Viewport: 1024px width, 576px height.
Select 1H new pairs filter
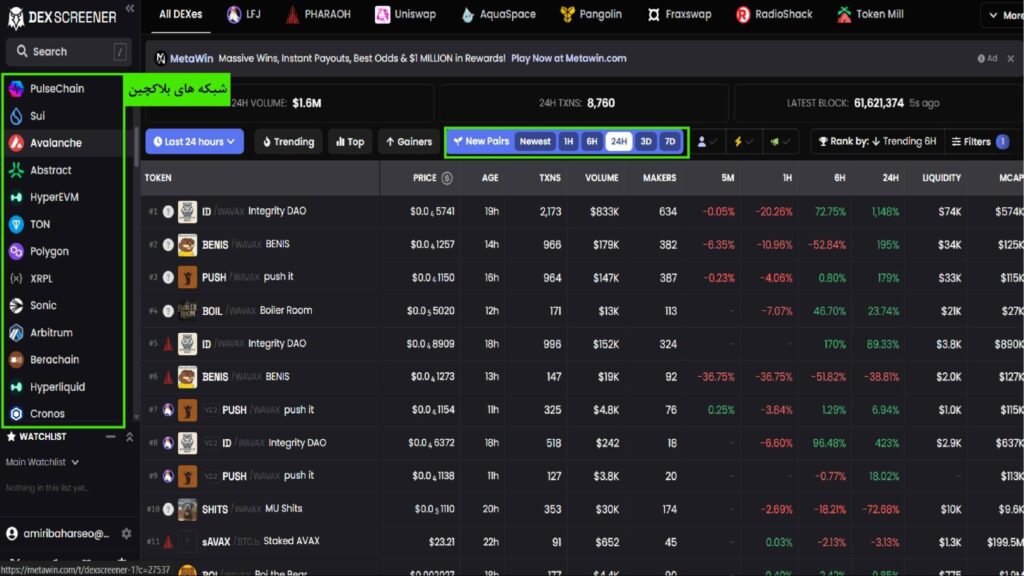pyautogui.click(x=568, y=142)
